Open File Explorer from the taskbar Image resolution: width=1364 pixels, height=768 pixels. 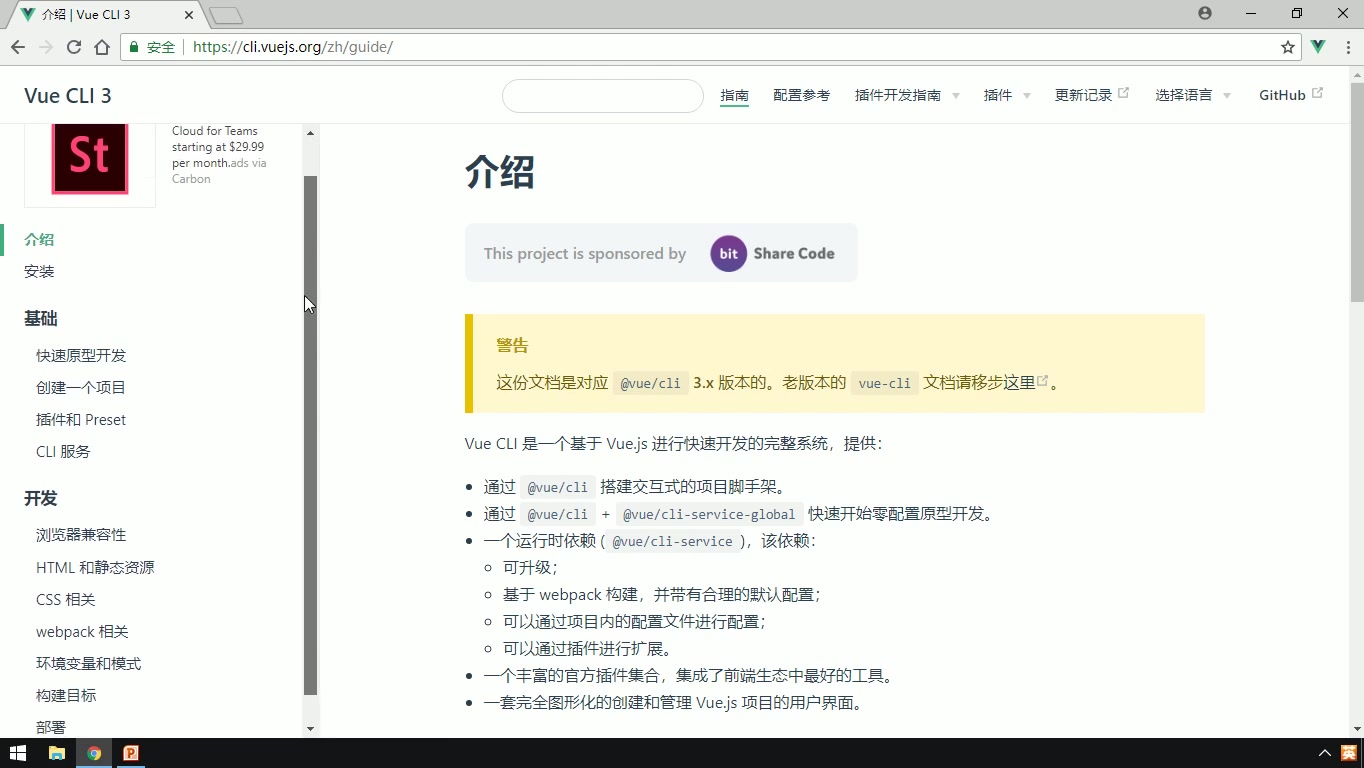57,753
